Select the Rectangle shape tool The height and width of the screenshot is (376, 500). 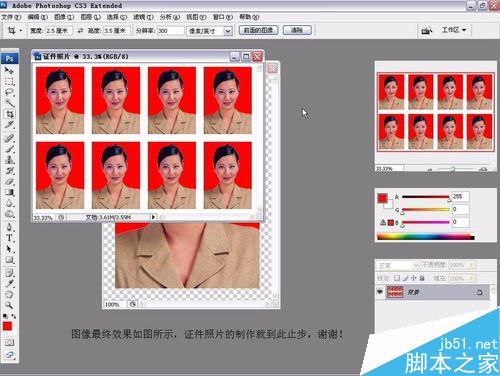pyautogui.click(x=9, y=260)
